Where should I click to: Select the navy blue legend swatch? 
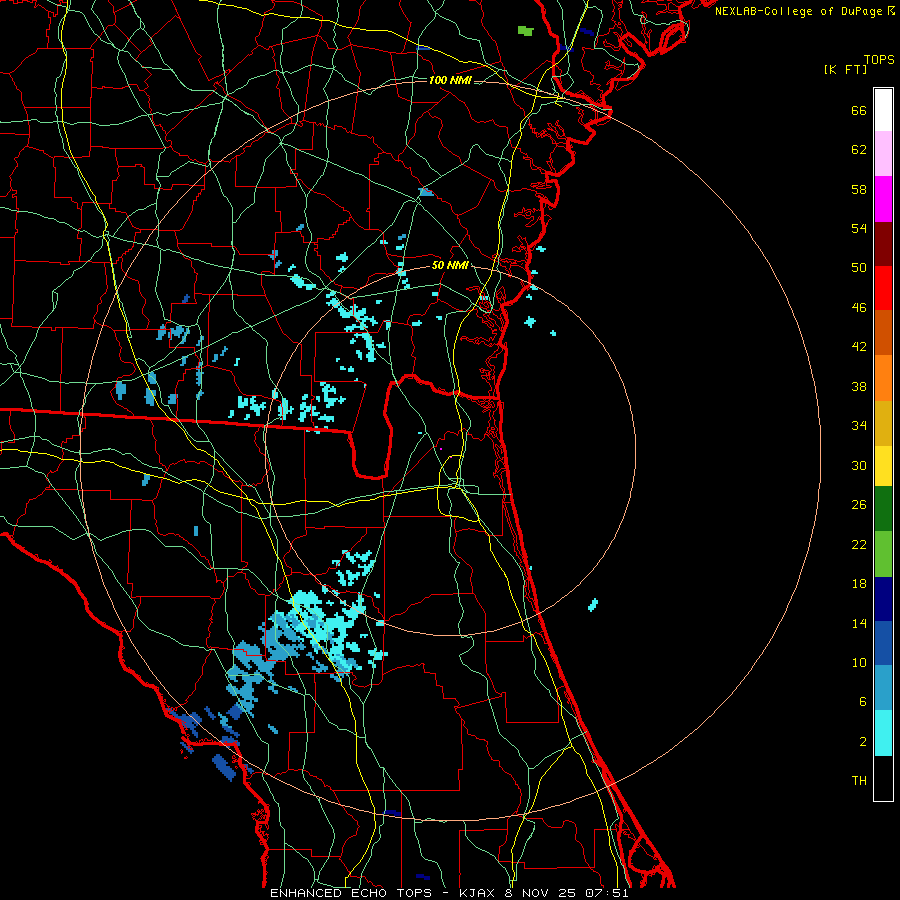tap(883, 599)
